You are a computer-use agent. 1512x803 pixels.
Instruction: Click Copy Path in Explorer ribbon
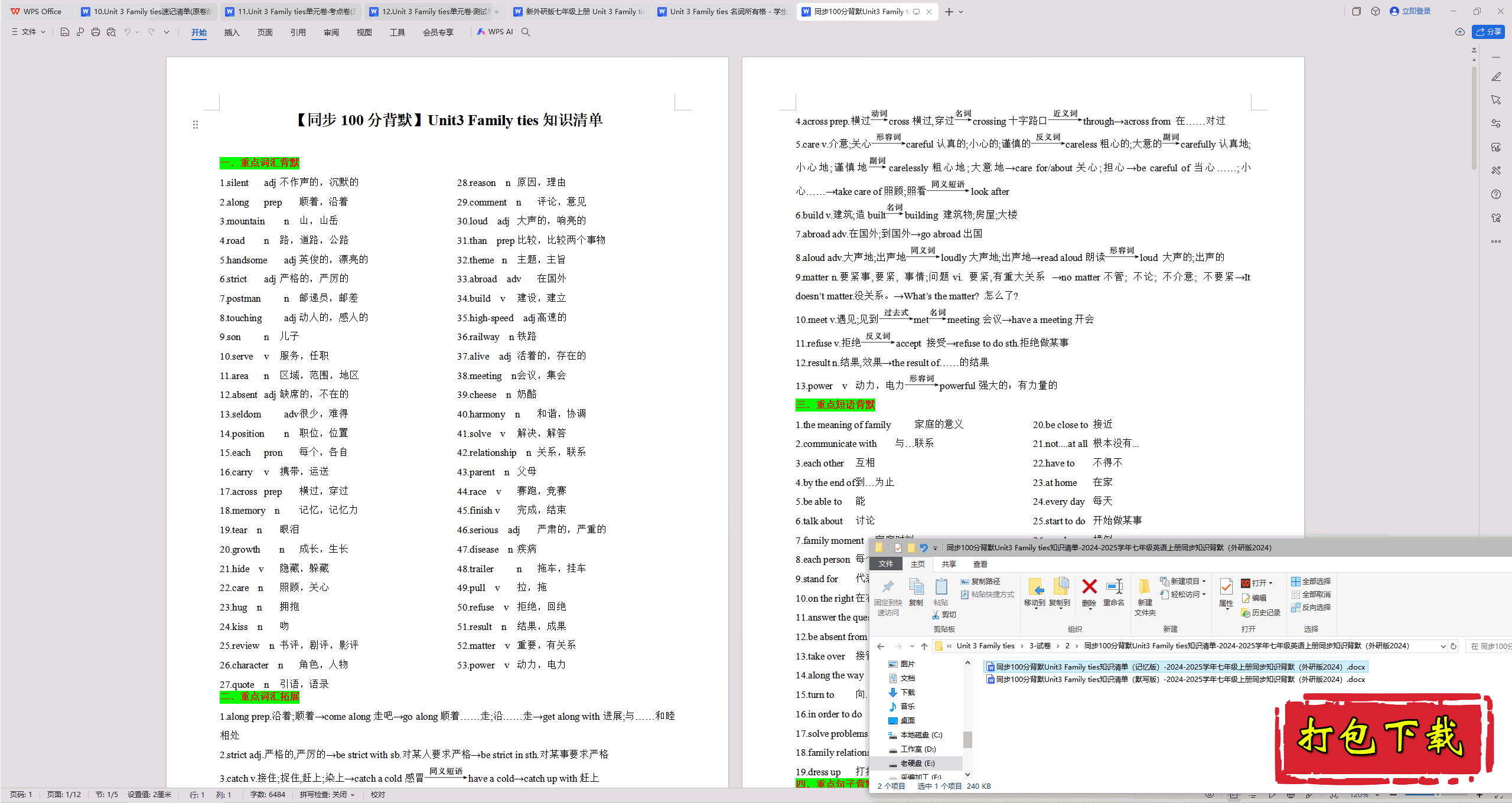coord(980,582)
